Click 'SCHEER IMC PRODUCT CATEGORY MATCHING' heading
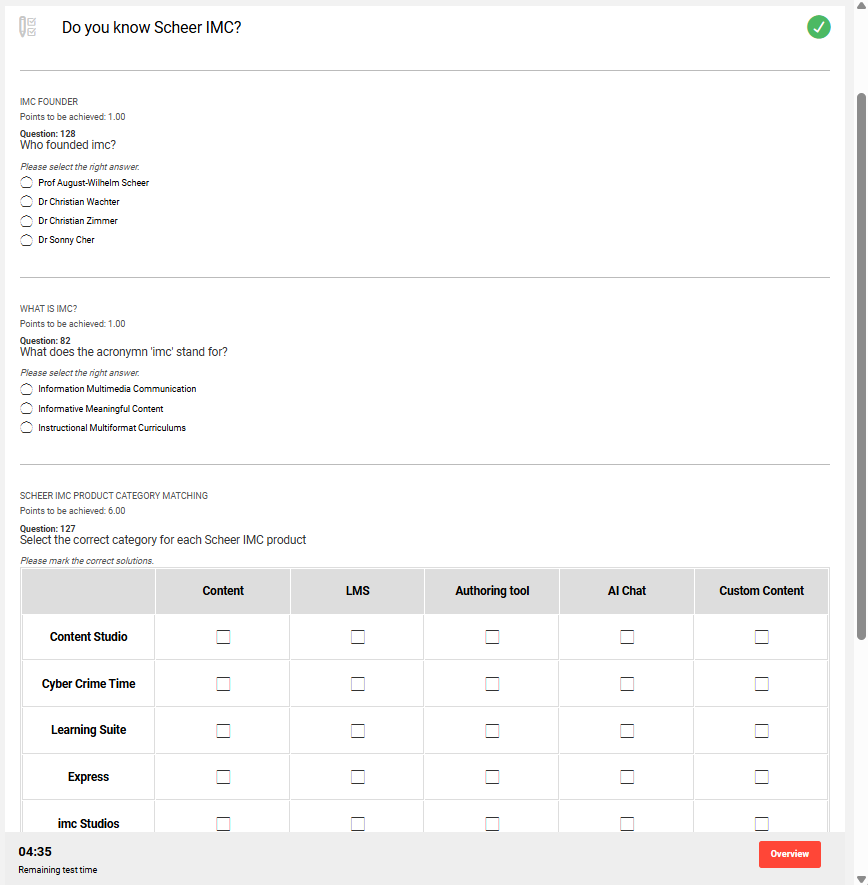 click(113, 496)
